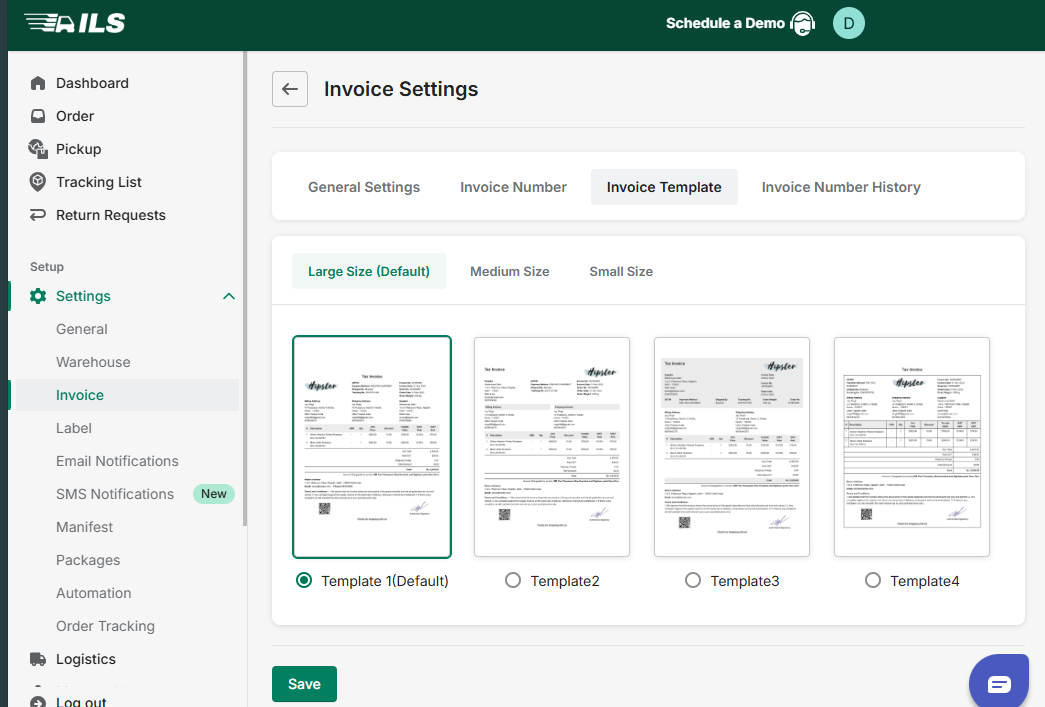Open the chat widget bubble
Image resolution: width=1045 pixels, height=707 pixels.
(999, 683)
